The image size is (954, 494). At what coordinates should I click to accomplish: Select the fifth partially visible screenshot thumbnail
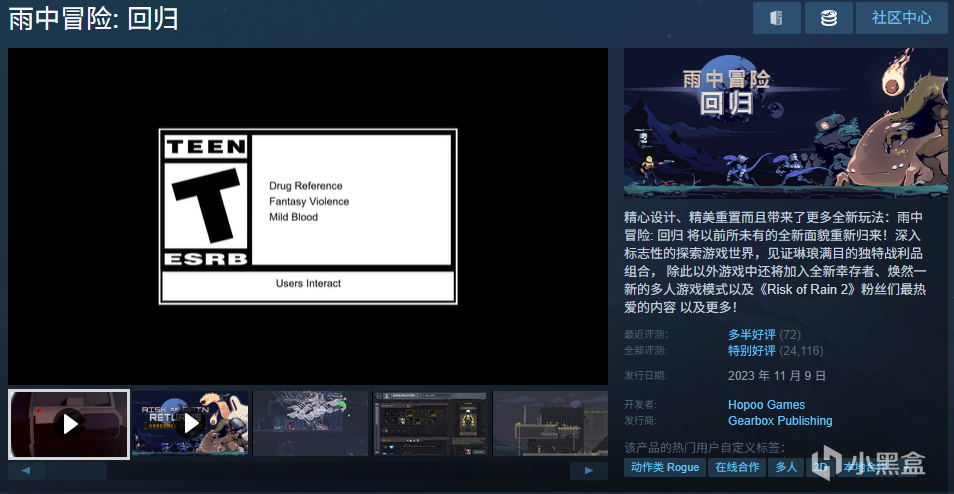click(x=550, y=423)
